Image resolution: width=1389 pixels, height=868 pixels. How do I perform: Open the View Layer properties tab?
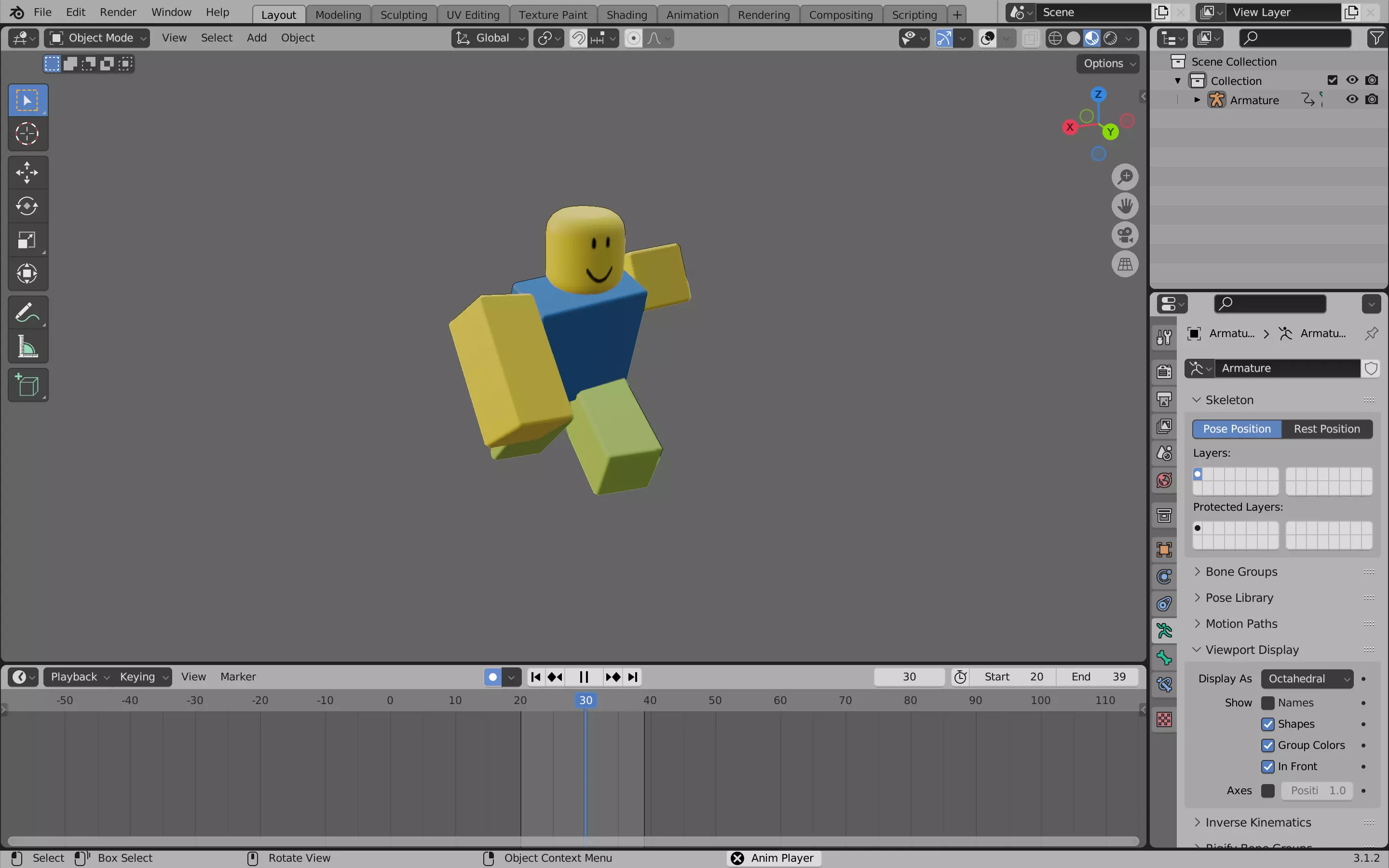pos(1164,426)
